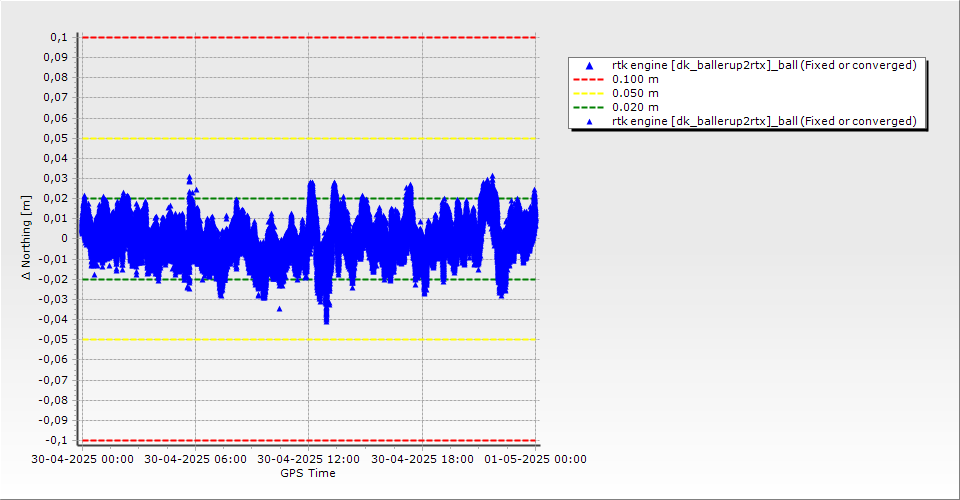Click y-axis tick label '-0,08'
Image resolution: width=960 pixels, height=500 pixels.
pos(53,400)
